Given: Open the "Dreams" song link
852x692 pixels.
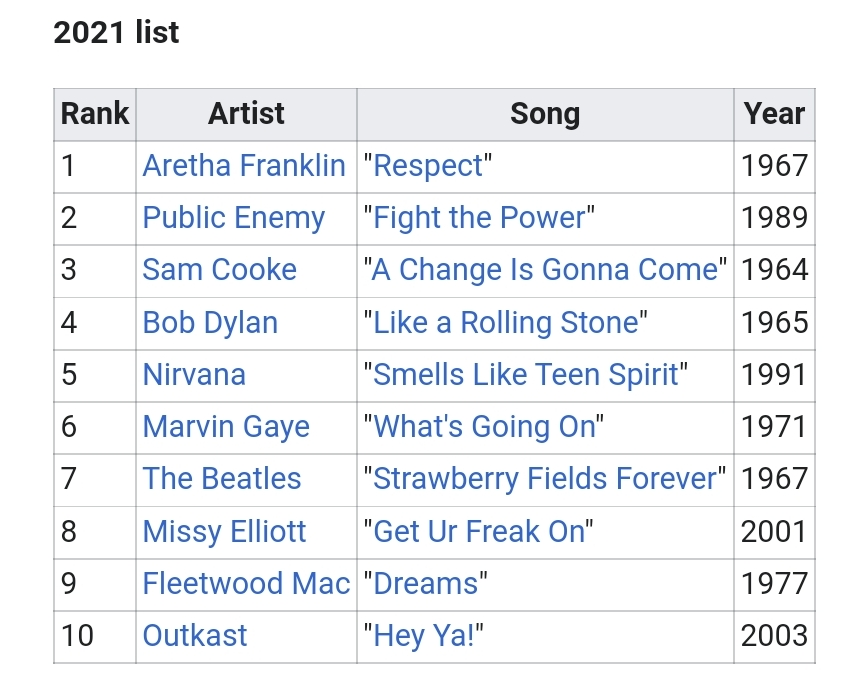Looking at the screenshot, I should [425, 583].
